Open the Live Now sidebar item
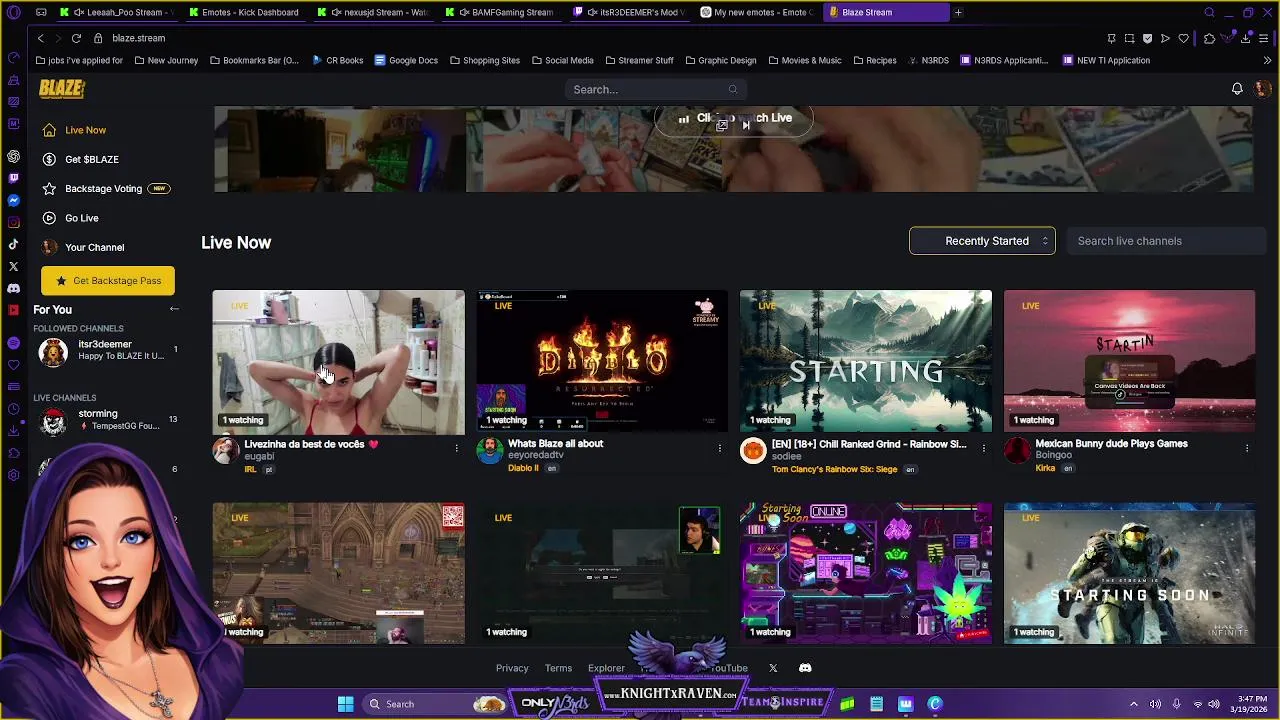The height and width of the screenshot is (720, 1280). pos(85,130)
